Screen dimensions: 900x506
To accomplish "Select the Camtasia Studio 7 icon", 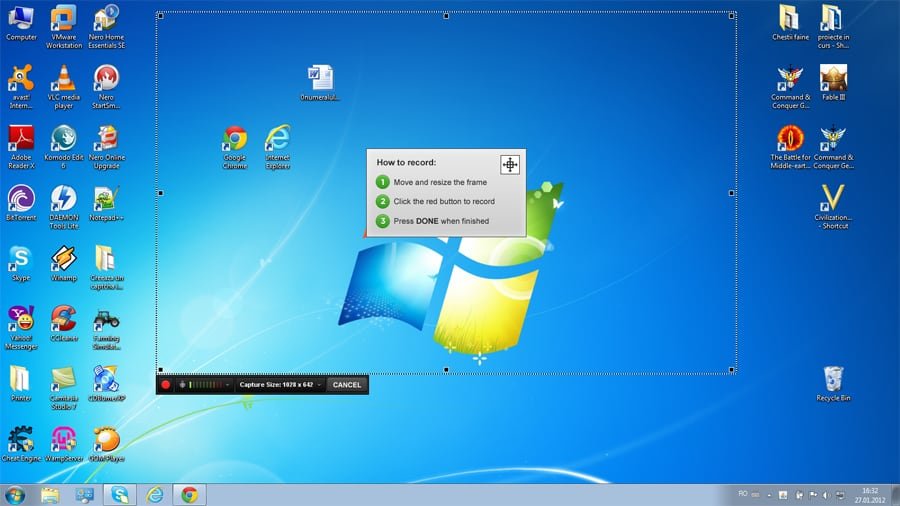I will (64, 388).
